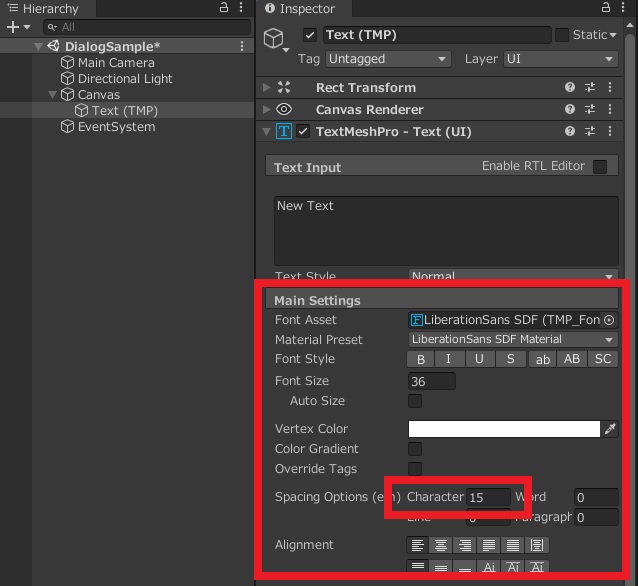Expand the Rect Transform component
The height and width of the screenshot is (586, 638).
click(x=267, y=87)
